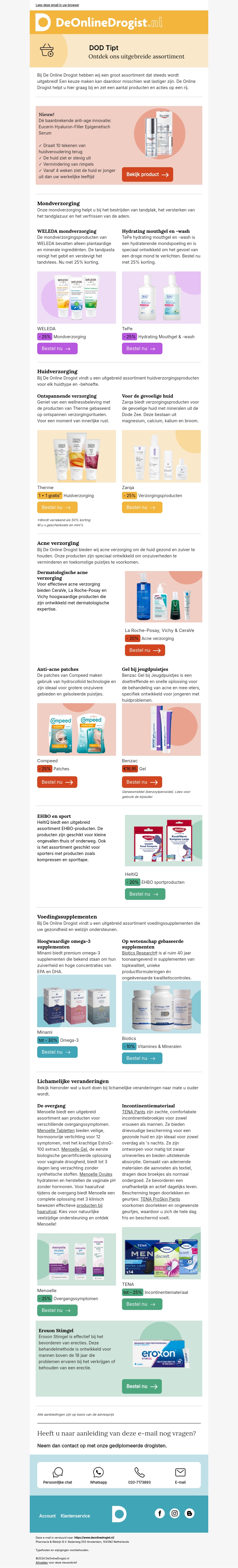Click the Minami omega-3 product image
The width and height of the screenshot is (238, 1568).
[76, 1001]
